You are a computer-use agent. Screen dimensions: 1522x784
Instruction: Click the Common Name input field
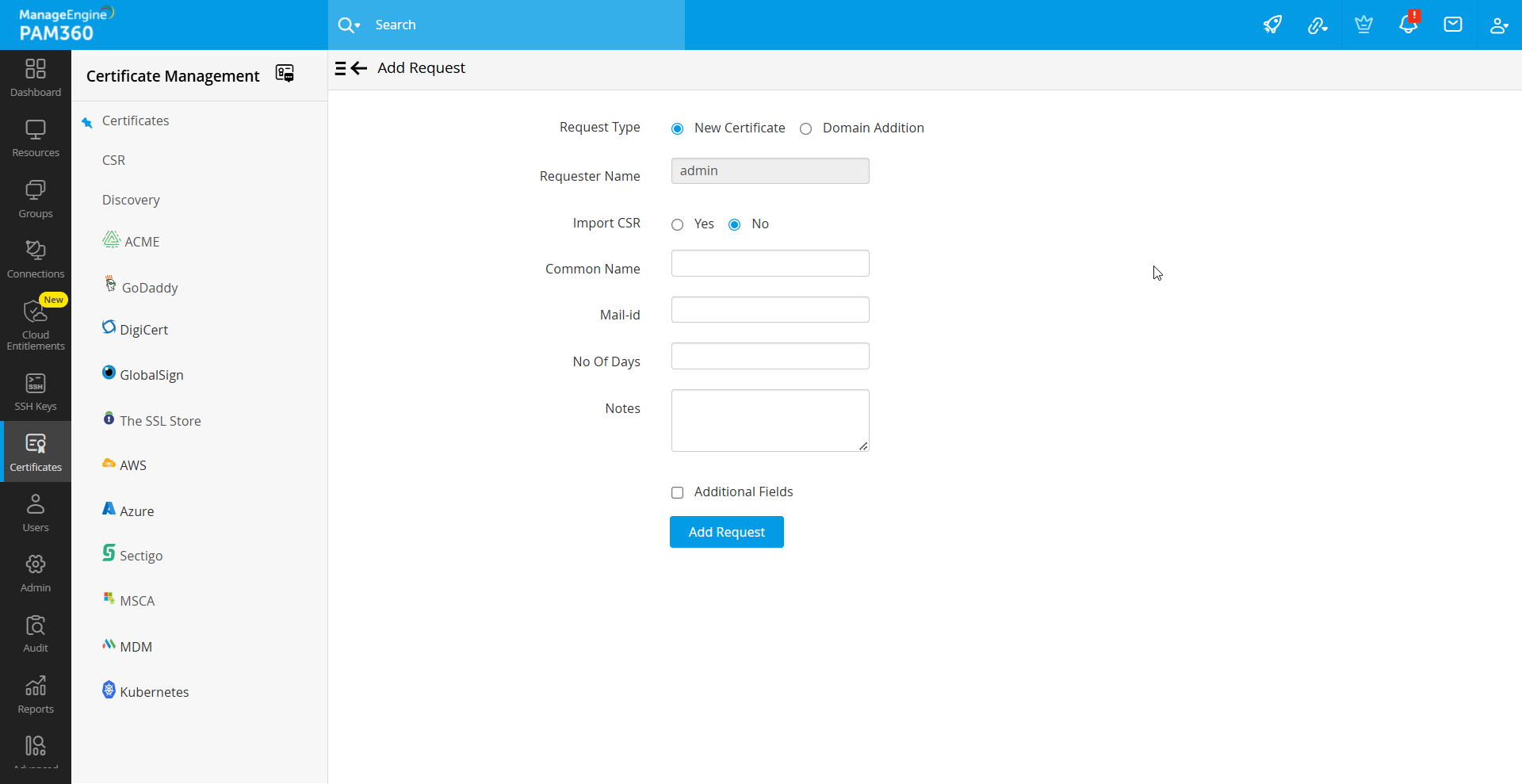[770, 264]
